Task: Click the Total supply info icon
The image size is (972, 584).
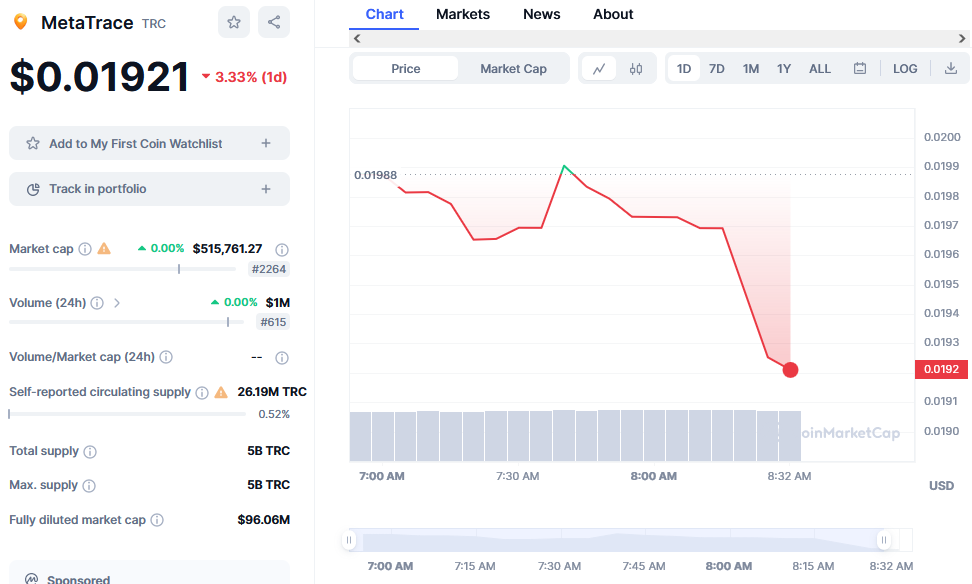Action: 90,451
